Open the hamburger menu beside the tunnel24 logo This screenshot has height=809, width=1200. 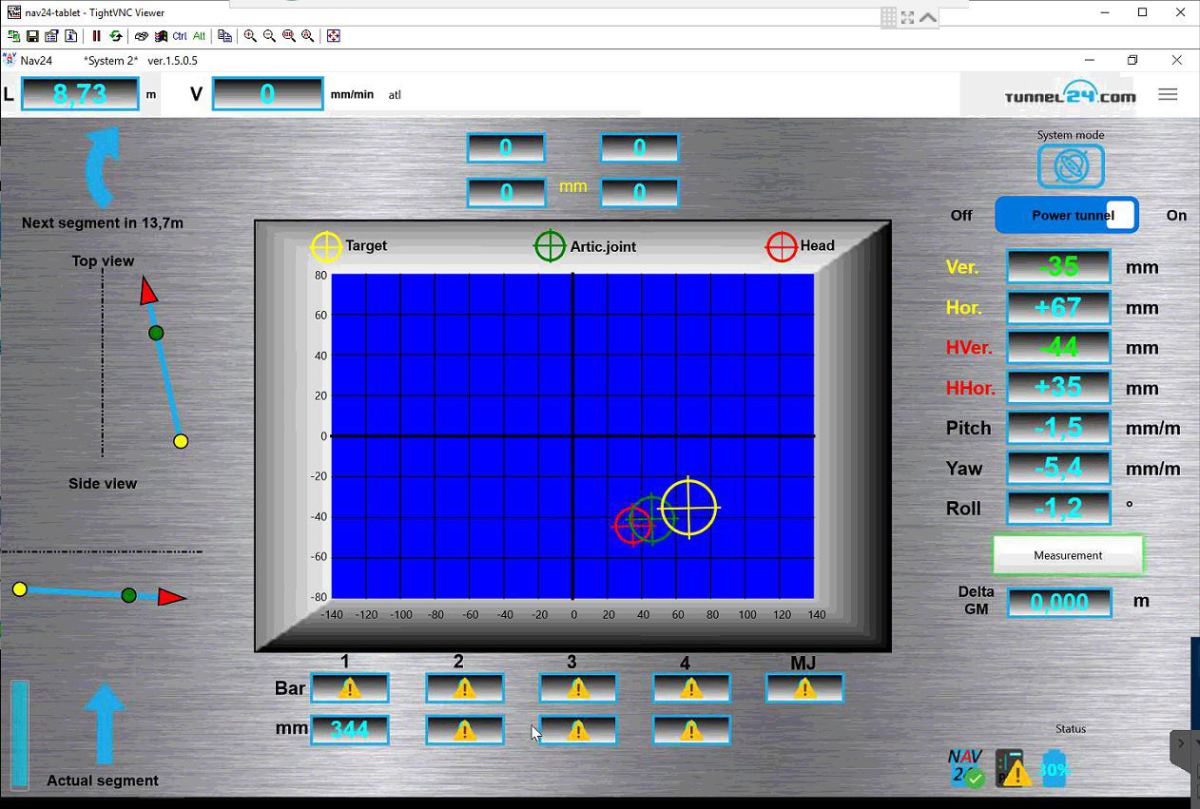(x=1167, y=95)
